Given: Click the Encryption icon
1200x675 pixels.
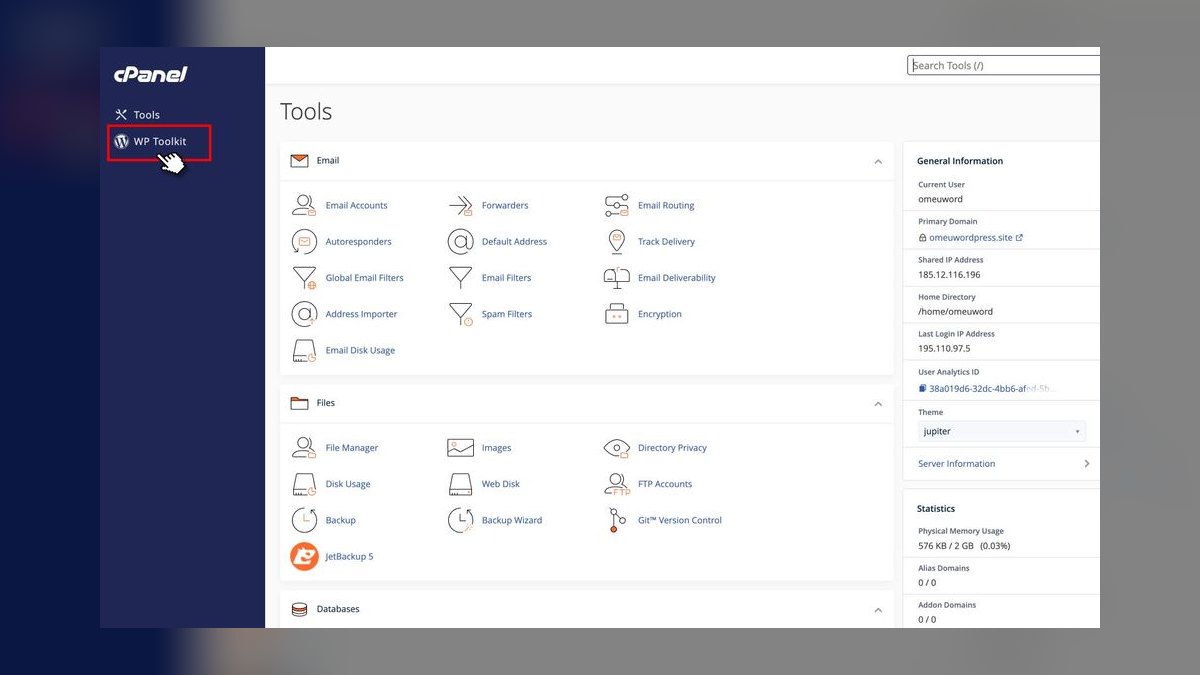Looking at the screenshot, I should point(617,314).
